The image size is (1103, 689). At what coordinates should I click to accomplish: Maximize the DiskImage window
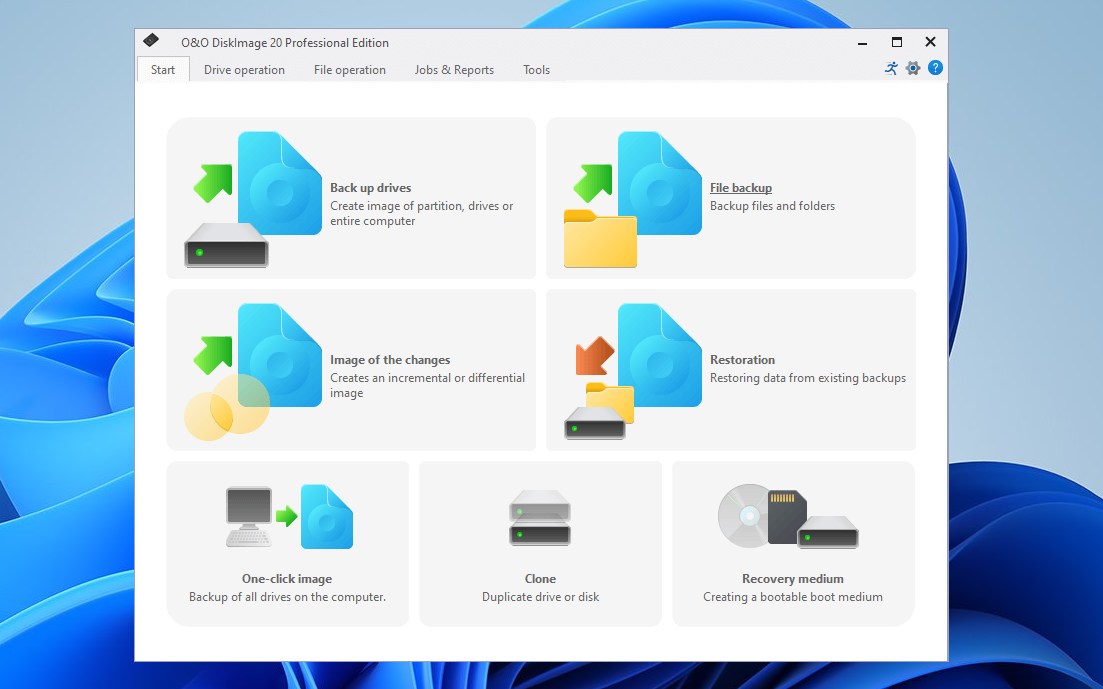(x=897, y=42)
